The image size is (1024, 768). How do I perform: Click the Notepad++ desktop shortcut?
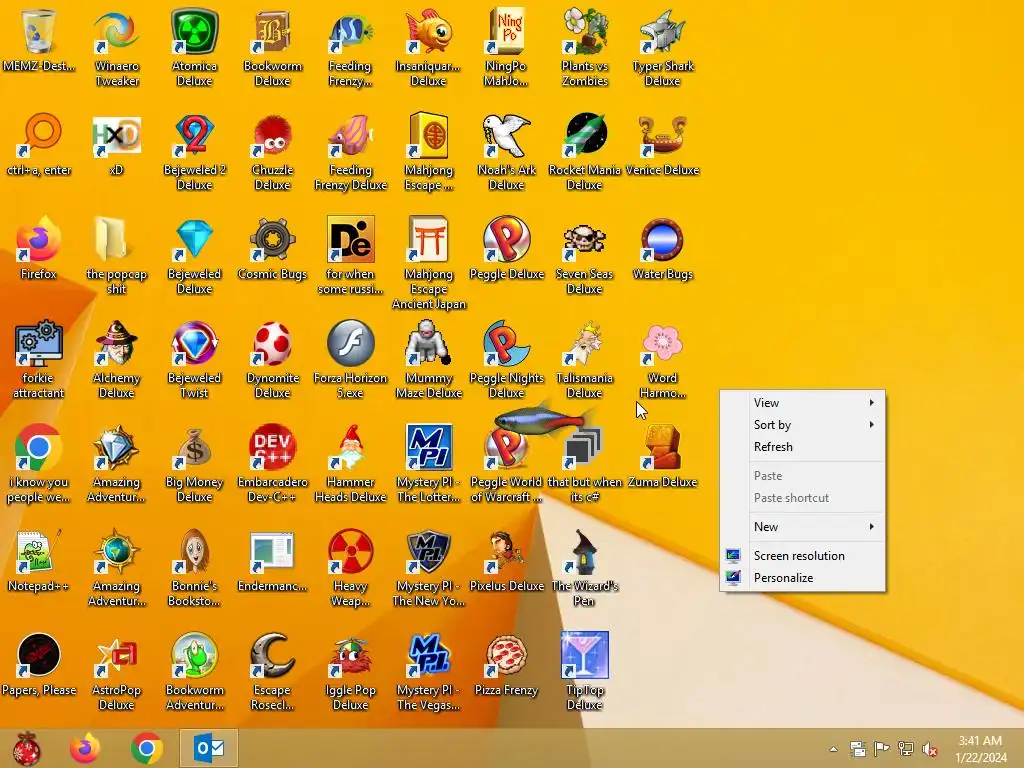click(x=39, y=551)
